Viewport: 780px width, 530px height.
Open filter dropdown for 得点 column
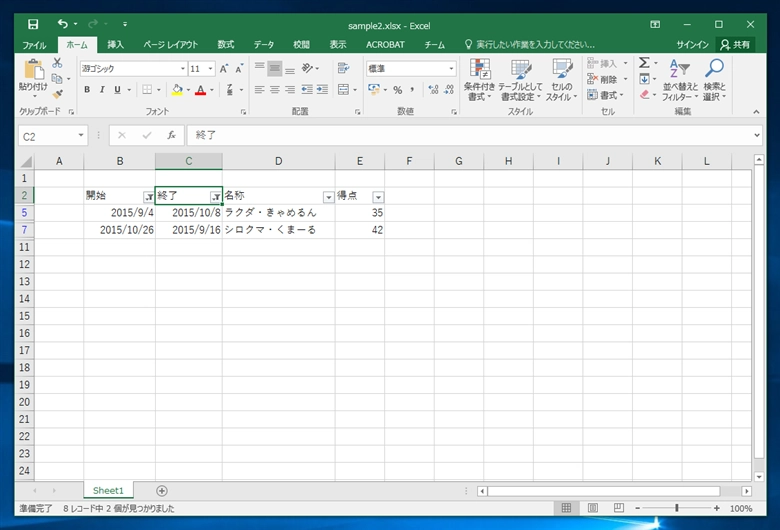[x=378, y=197]
